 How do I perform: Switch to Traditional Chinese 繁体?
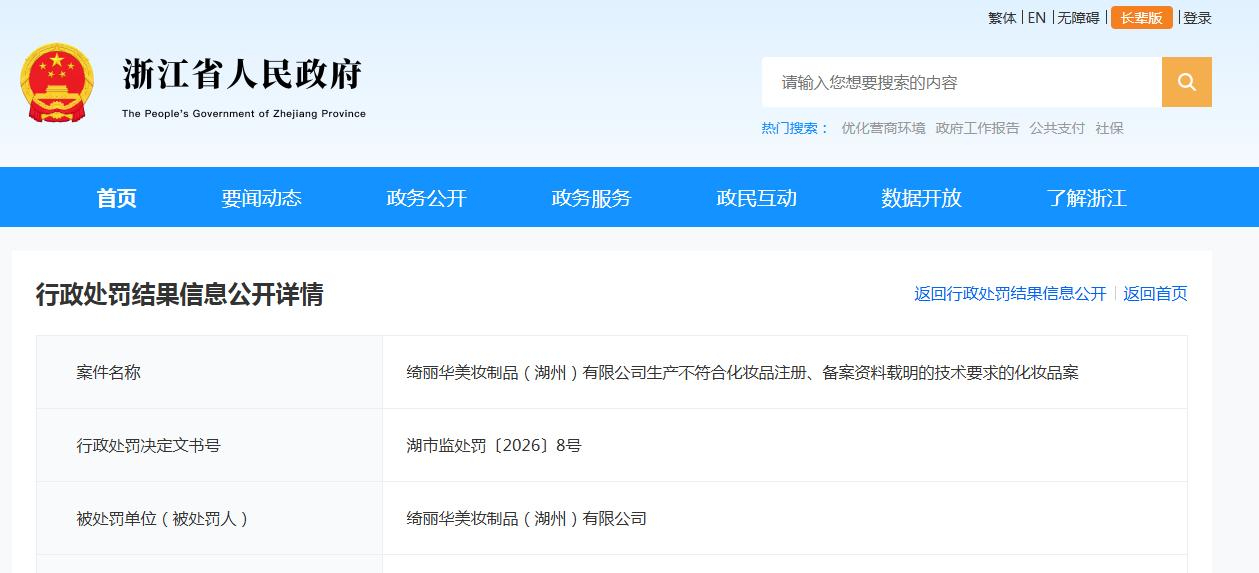click(x=1002, y=18)
